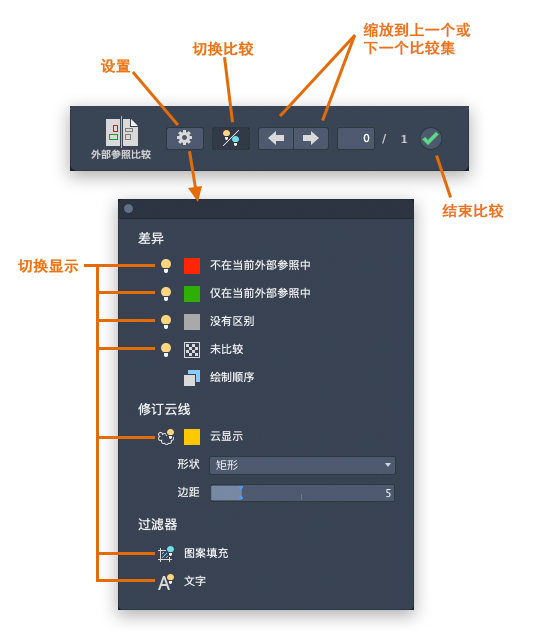Click the green color swatch
This screenshot has height=631, width=553.
[x=192, y=294]
